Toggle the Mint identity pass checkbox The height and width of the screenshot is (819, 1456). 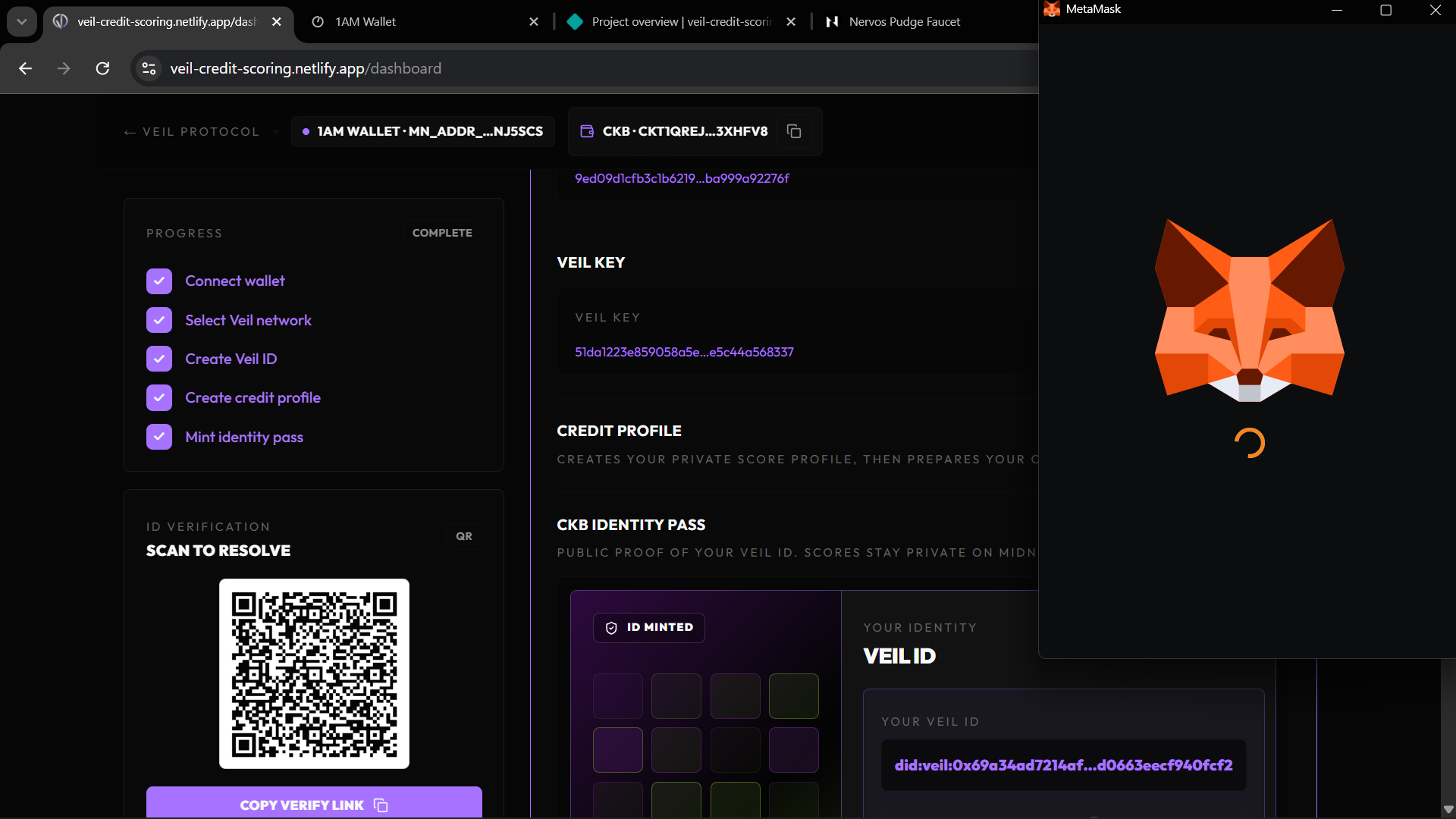click(159, 437)
